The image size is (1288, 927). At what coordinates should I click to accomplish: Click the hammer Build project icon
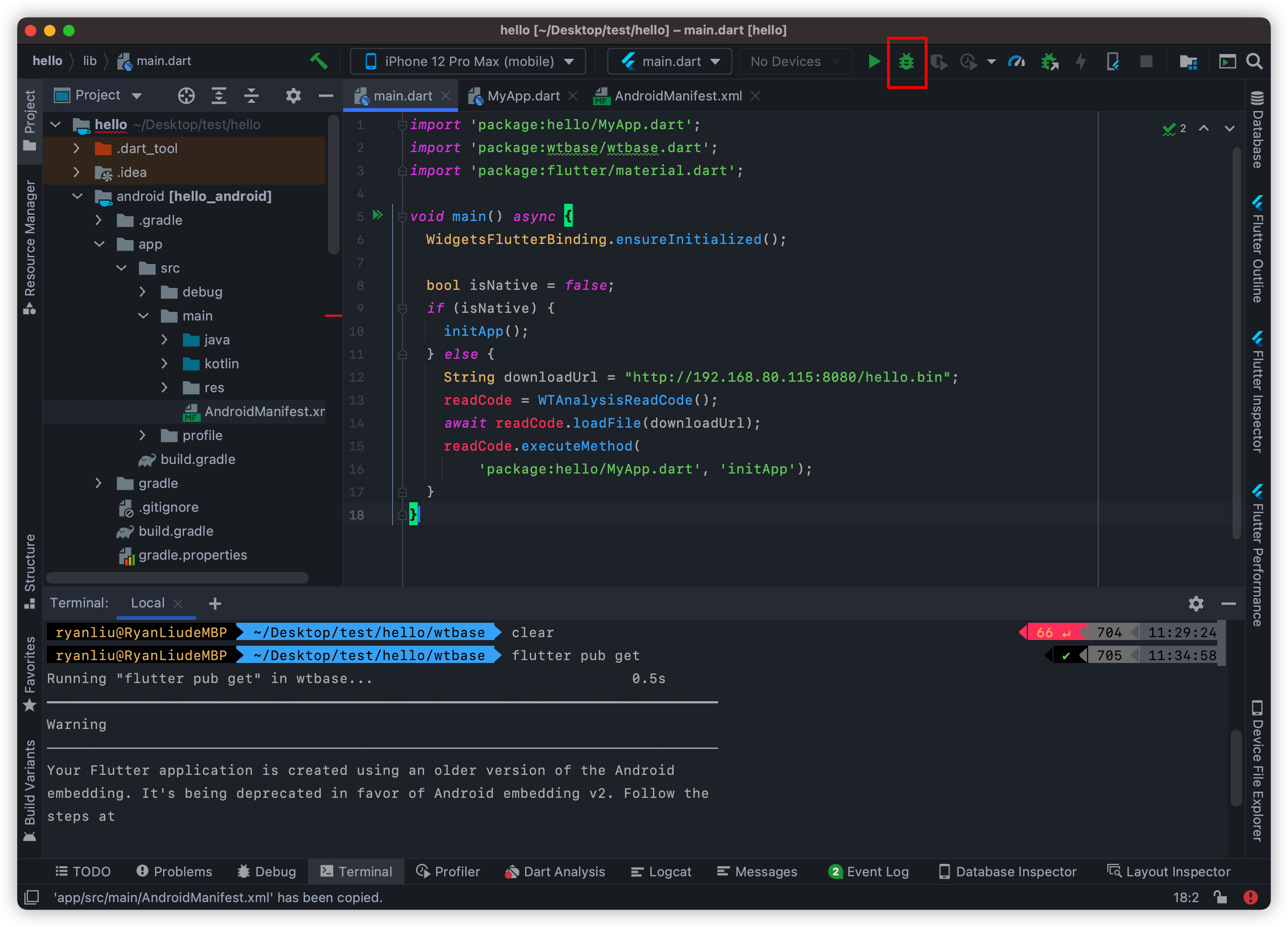[x=318, y=61]
